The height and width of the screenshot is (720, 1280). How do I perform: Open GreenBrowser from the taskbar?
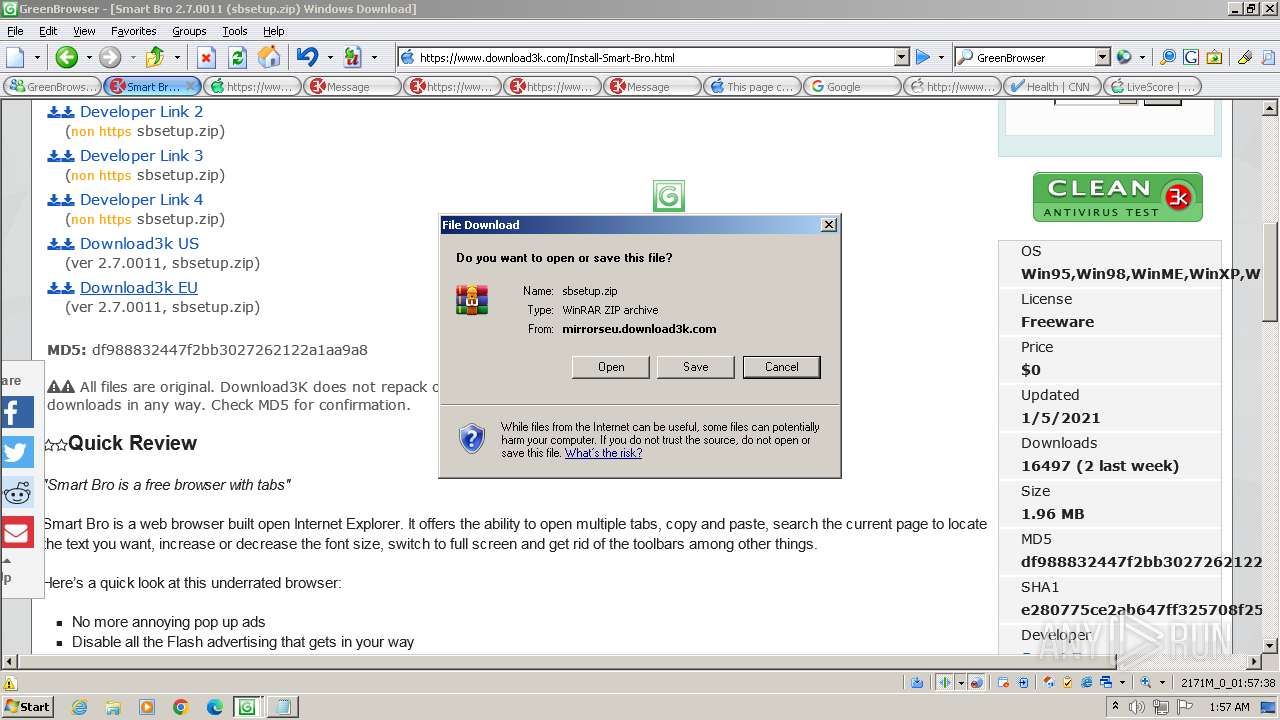(x=246, y=707)
